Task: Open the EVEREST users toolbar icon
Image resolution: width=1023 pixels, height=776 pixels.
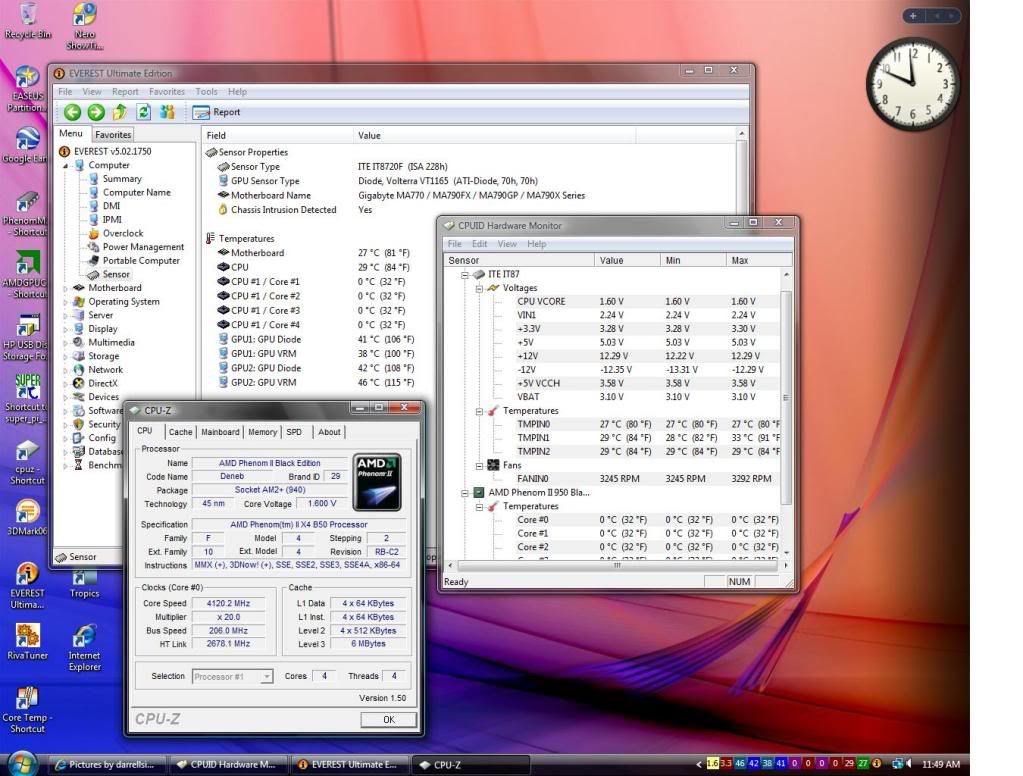Action: (x=168, y=112)
